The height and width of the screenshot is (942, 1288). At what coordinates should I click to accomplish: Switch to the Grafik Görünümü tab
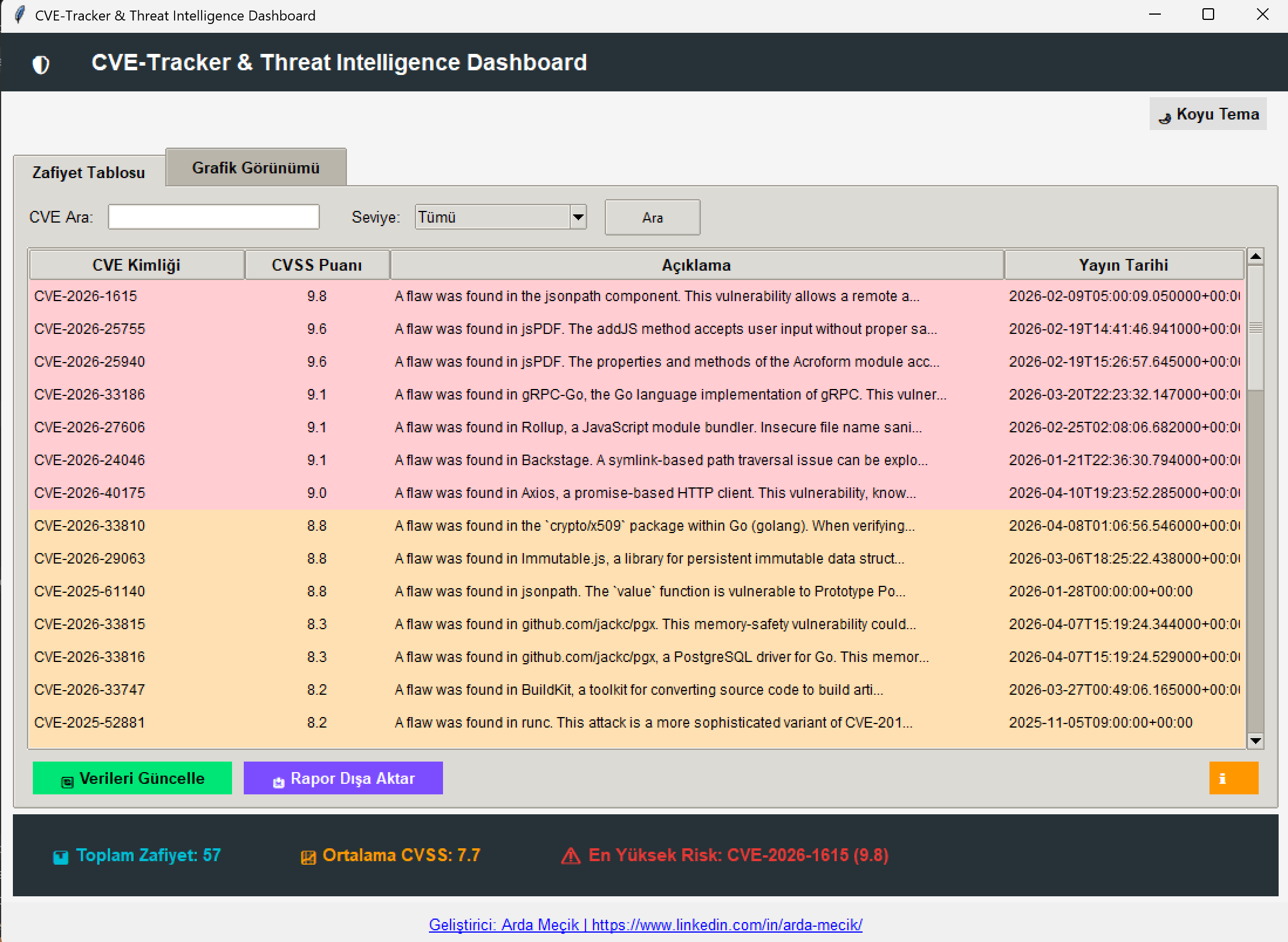(256, 168)
